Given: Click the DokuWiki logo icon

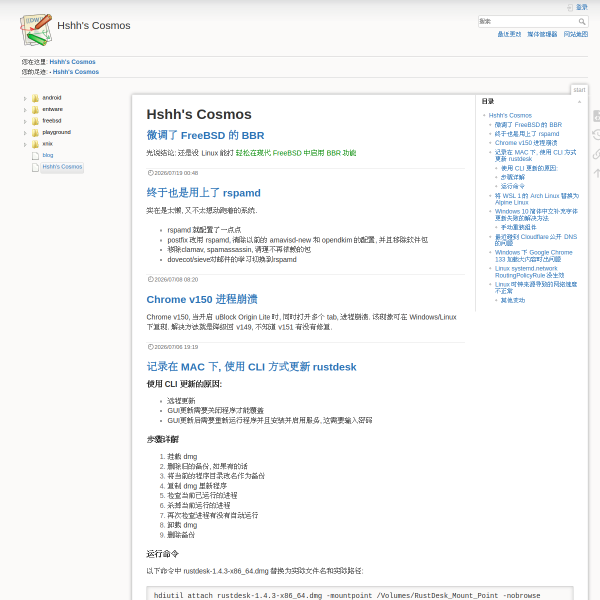Looking at the screenshot, I should click(36, 29).
